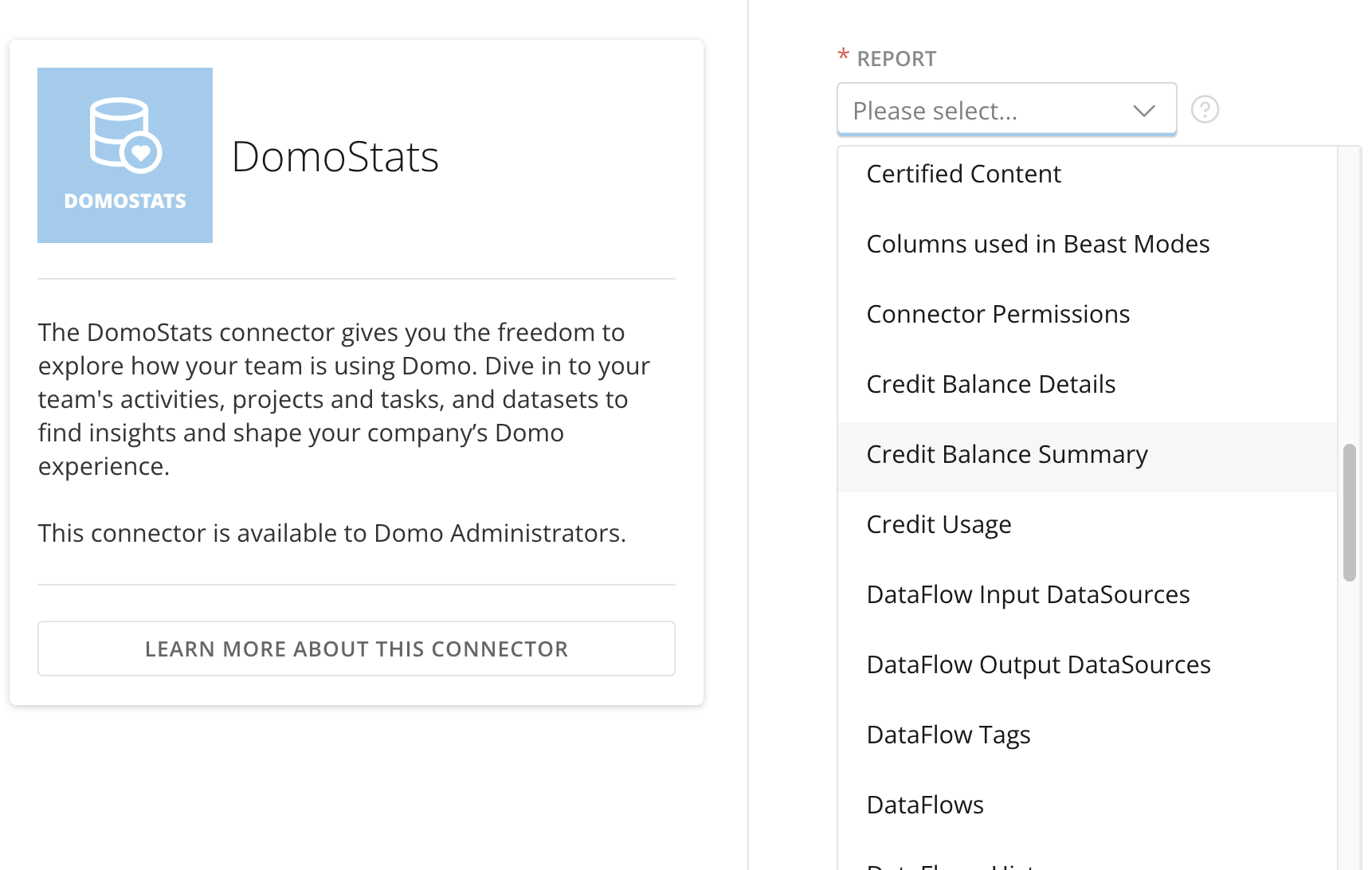Open the Report dropdown chevron
Screen dimensions: 1372x870
tap(1144, 110)
